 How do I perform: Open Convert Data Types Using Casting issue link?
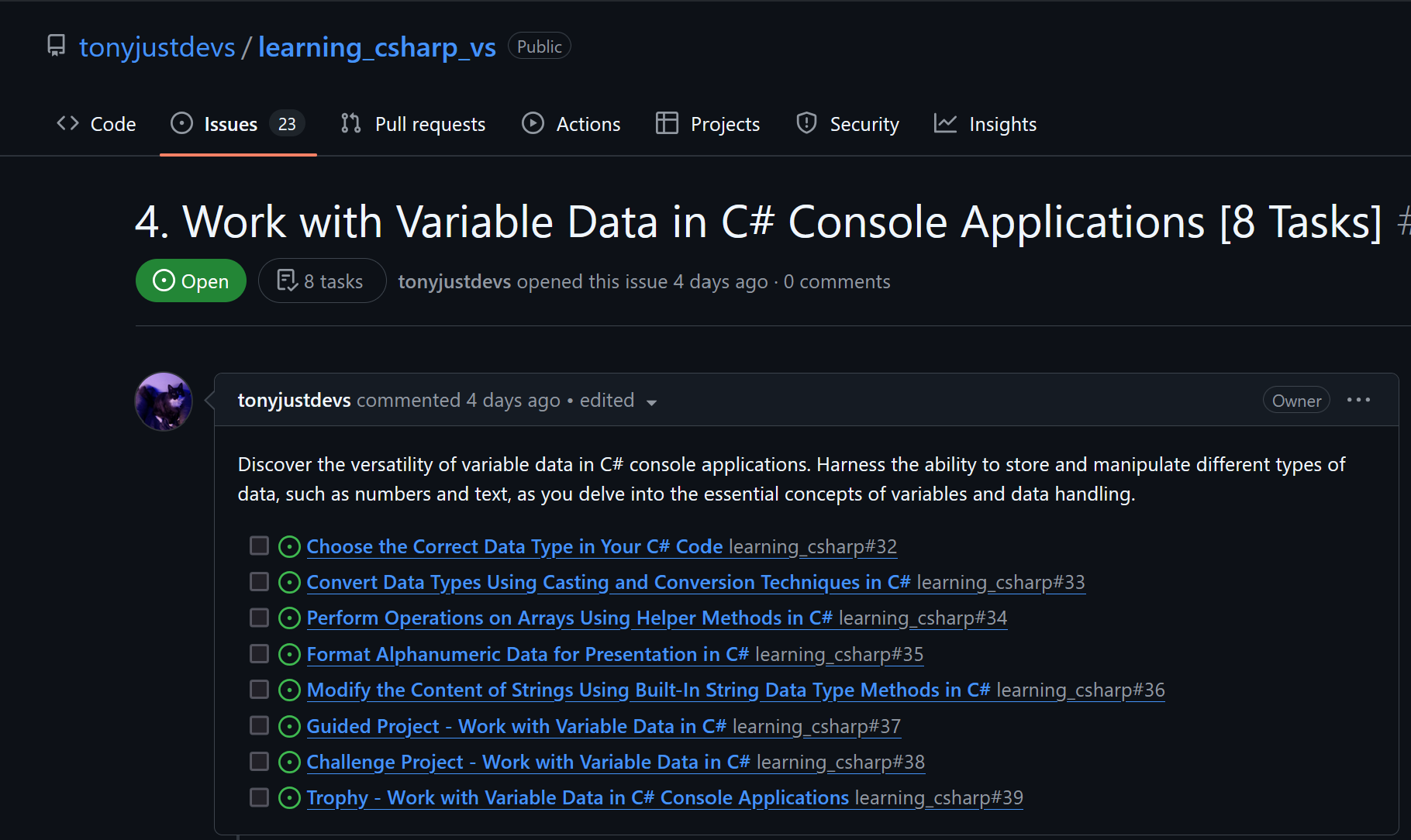pos(609,582)
